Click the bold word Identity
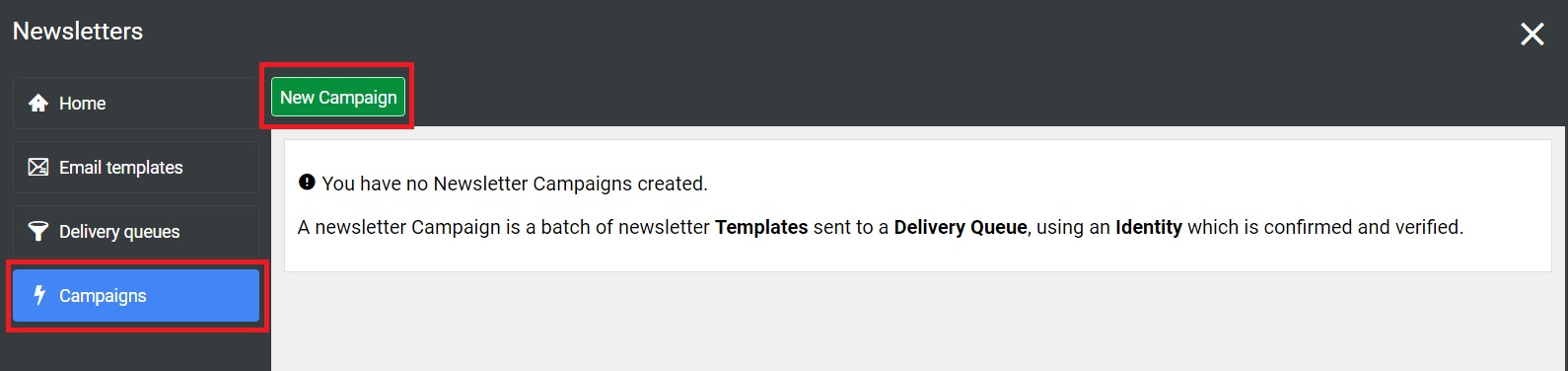 pos(1149,227)
